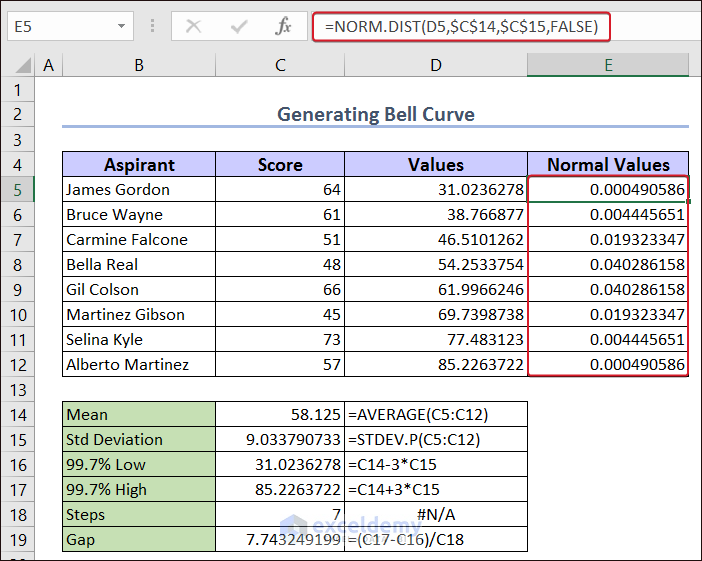The height and width of the screenshot is (561, 702).
Task: Click the Enter checkmark formula bar icon
Action: point(238,27)
